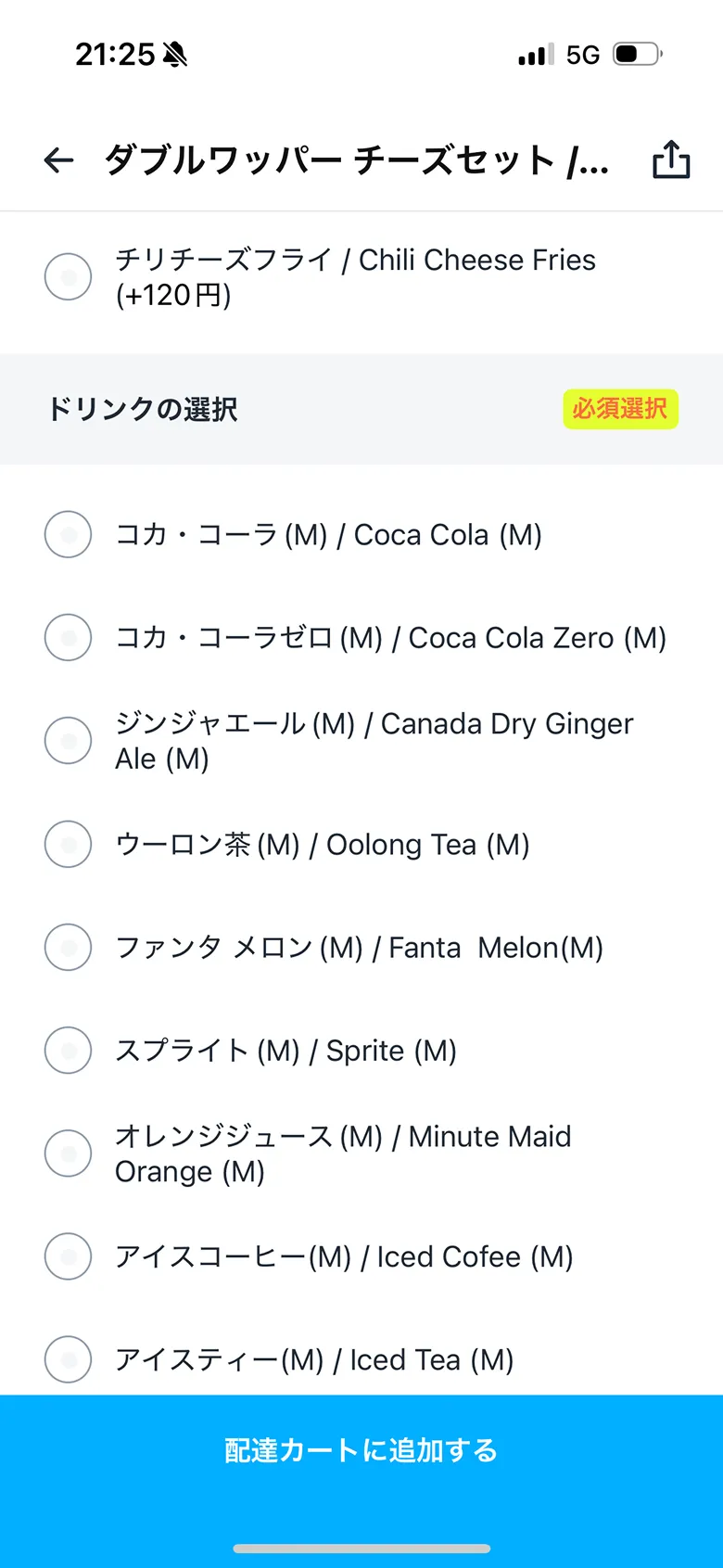
Task: Tap the home indicator bar
Action: click(x=361, y=1548)
